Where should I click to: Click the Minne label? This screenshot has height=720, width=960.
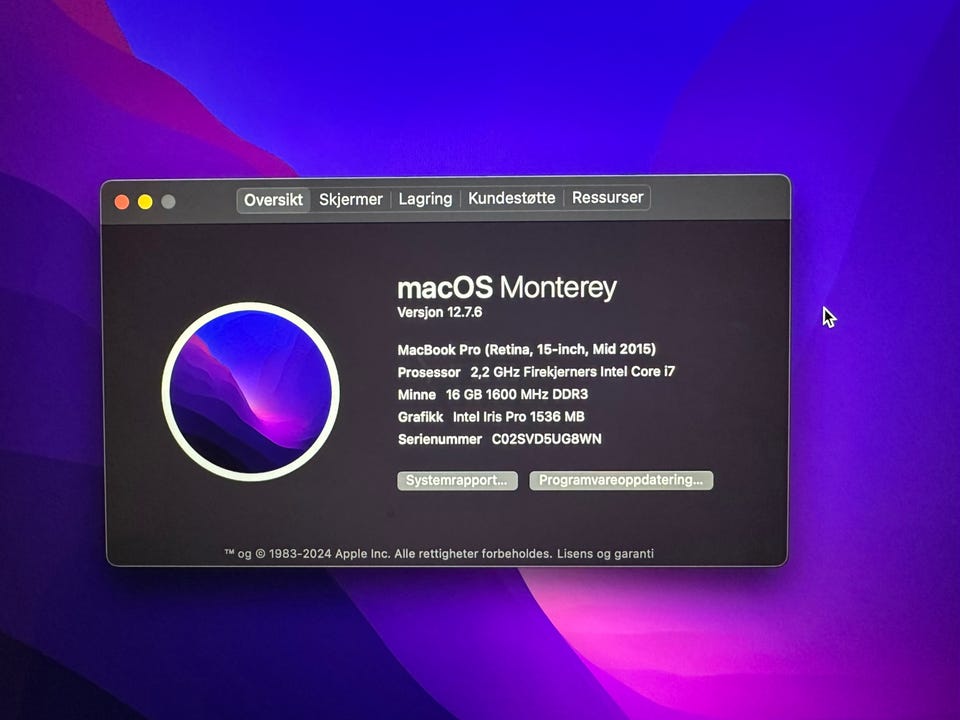tap(417, 395)
